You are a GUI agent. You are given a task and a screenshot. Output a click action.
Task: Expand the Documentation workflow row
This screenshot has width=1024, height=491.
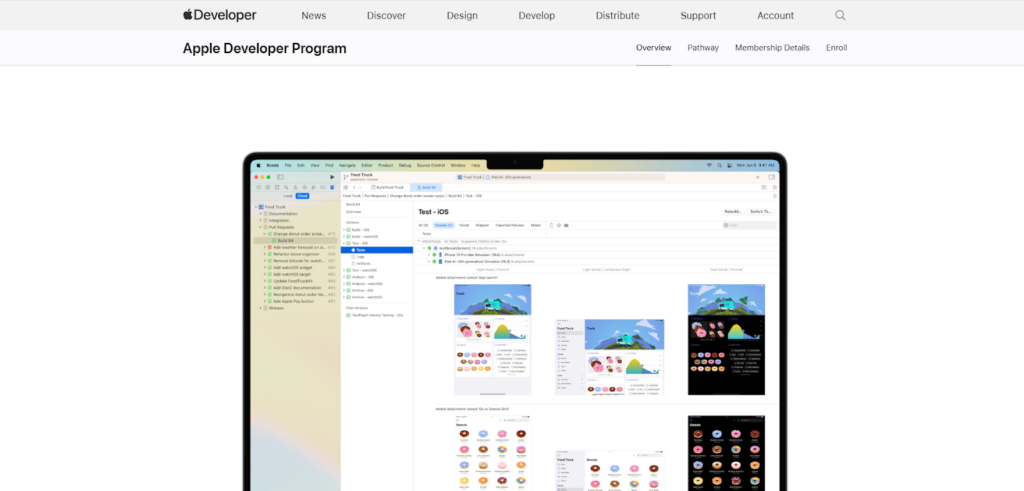tap(261, 214)
